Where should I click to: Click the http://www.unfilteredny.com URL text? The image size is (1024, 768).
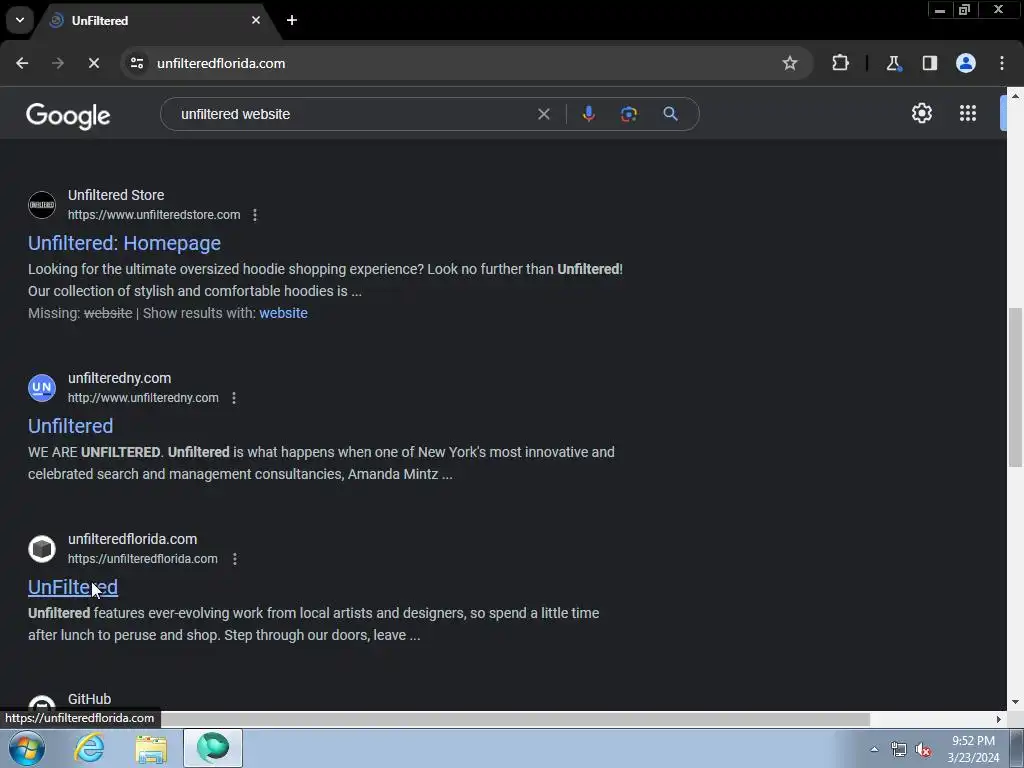[x=143, y=398]
